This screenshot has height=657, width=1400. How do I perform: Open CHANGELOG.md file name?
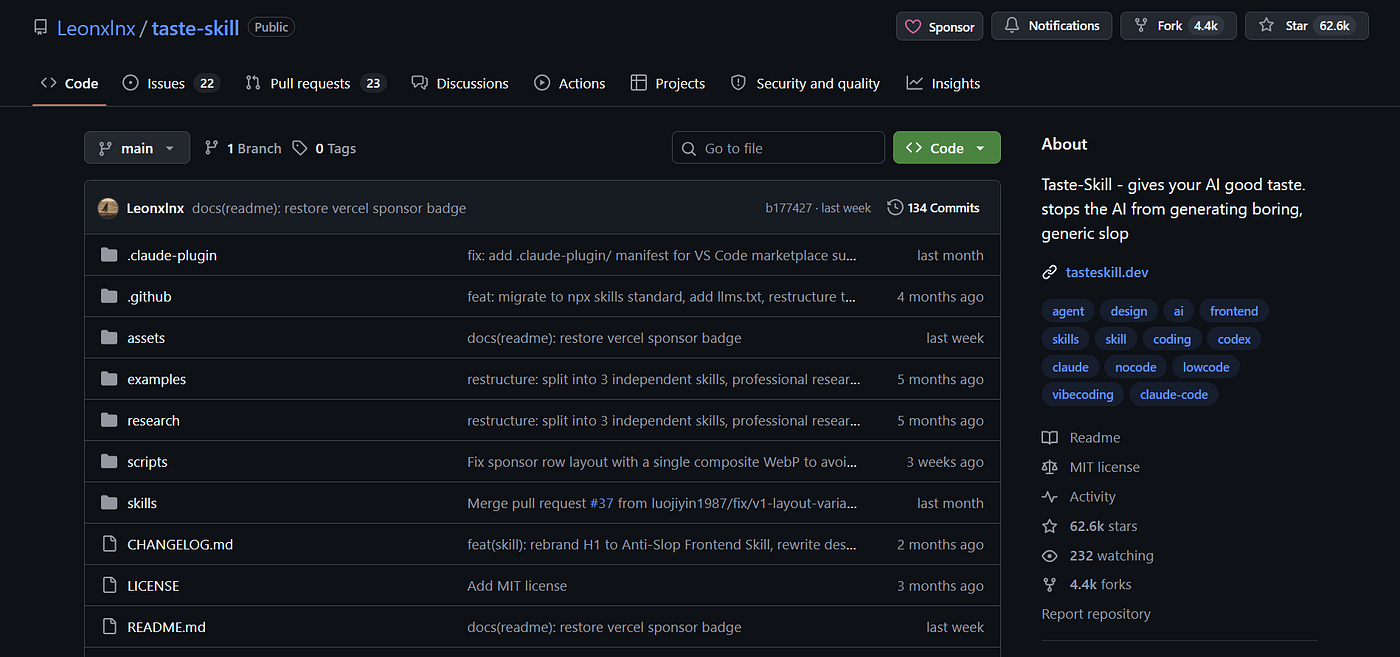(x=180, y=544)
